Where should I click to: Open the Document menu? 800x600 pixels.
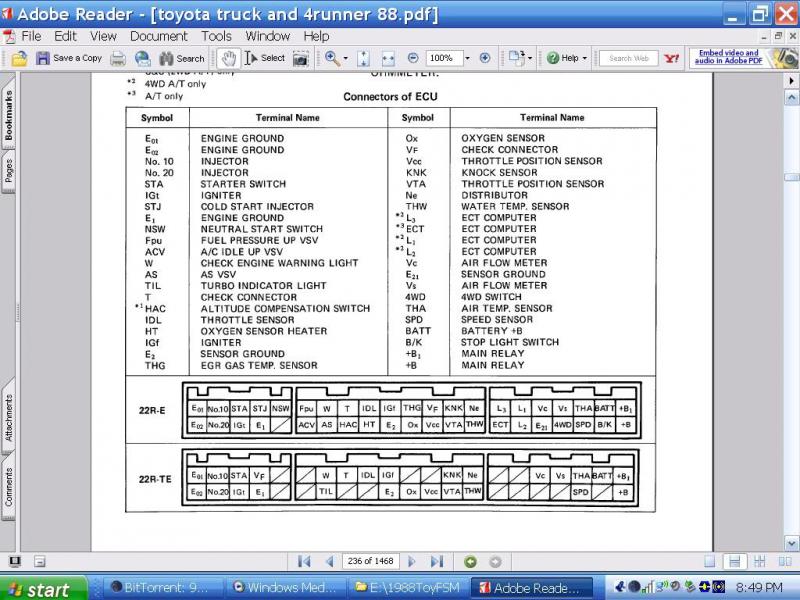pyautogui.click(x=159, y=36)
